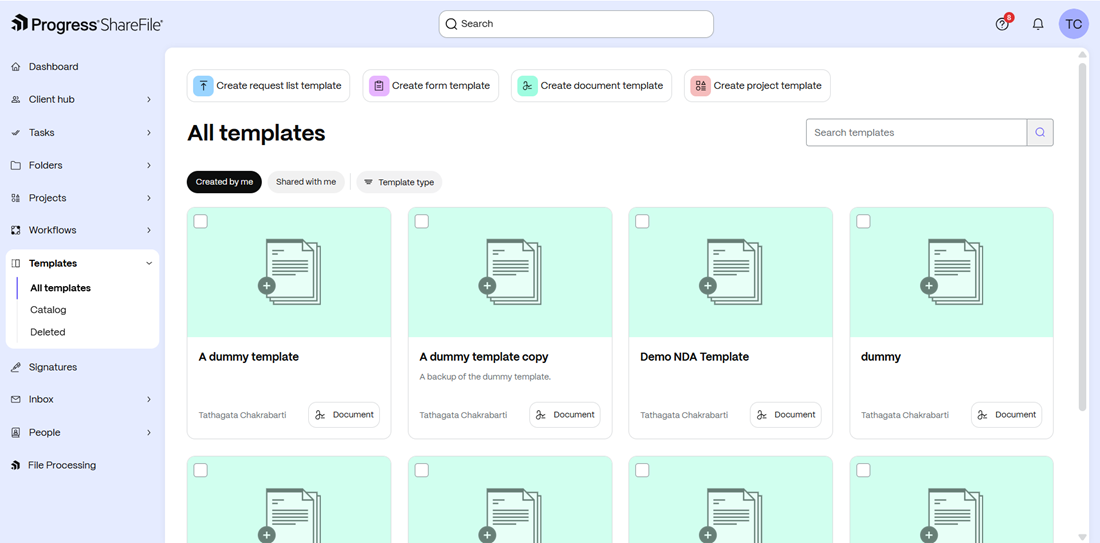Select checkbox on the dummy card
This screenshot has width=1100, height=543.
coord(864,222)
